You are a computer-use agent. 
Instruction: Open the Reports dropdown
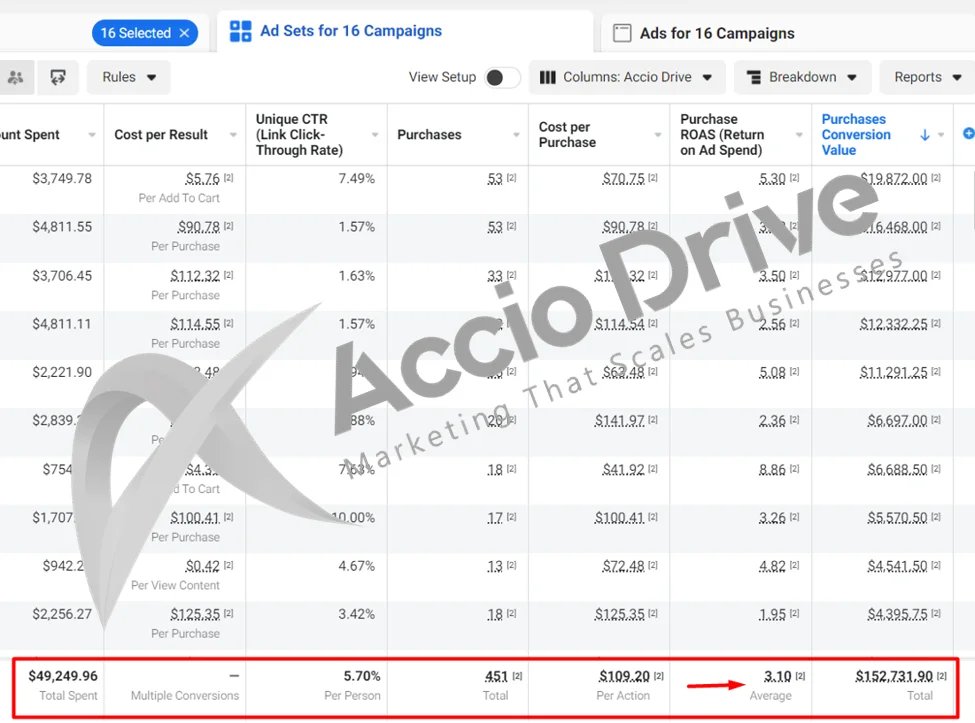click(x=927, y=77)
